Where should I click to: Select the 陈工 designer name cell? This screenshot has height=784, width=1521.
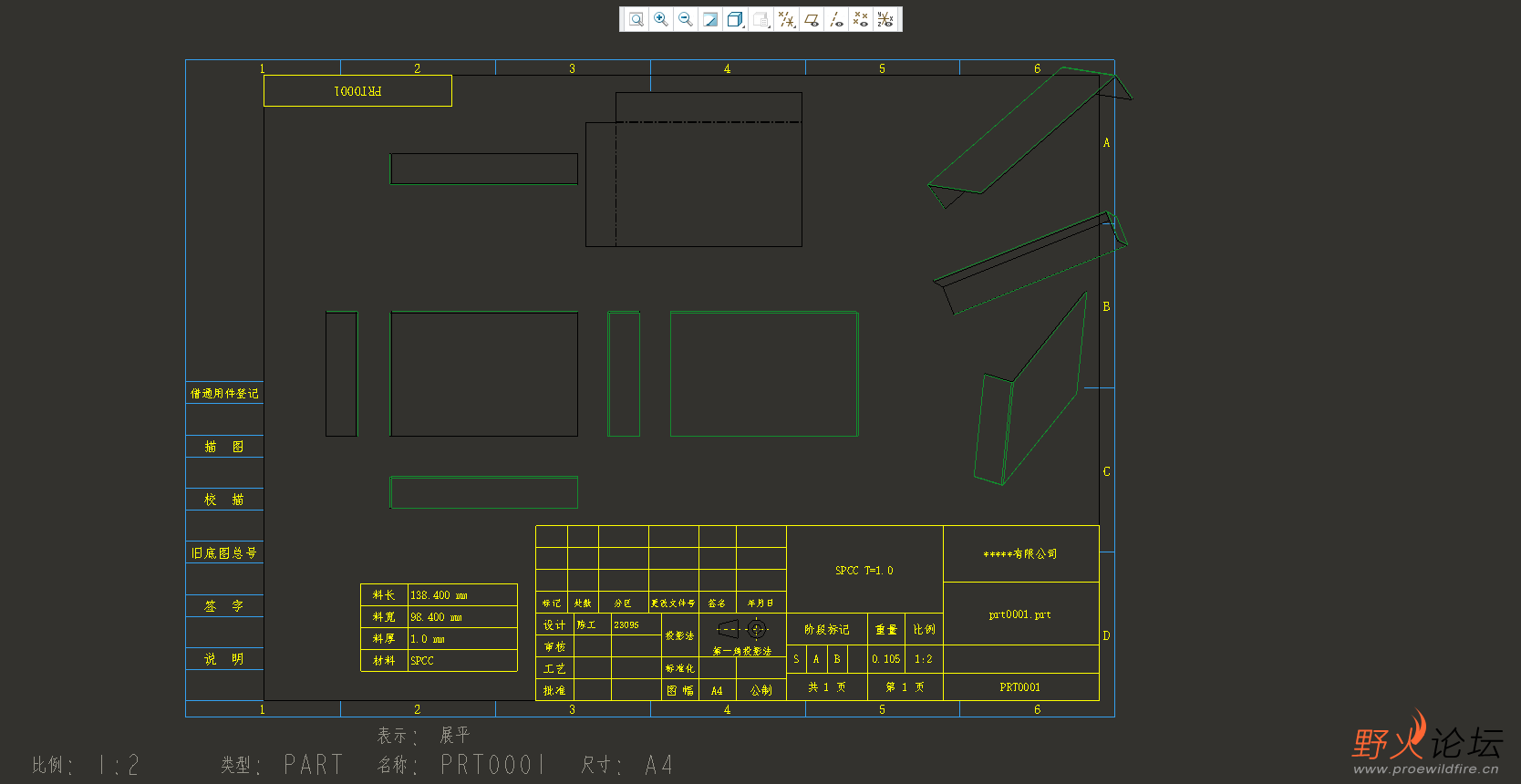(592, 624)
